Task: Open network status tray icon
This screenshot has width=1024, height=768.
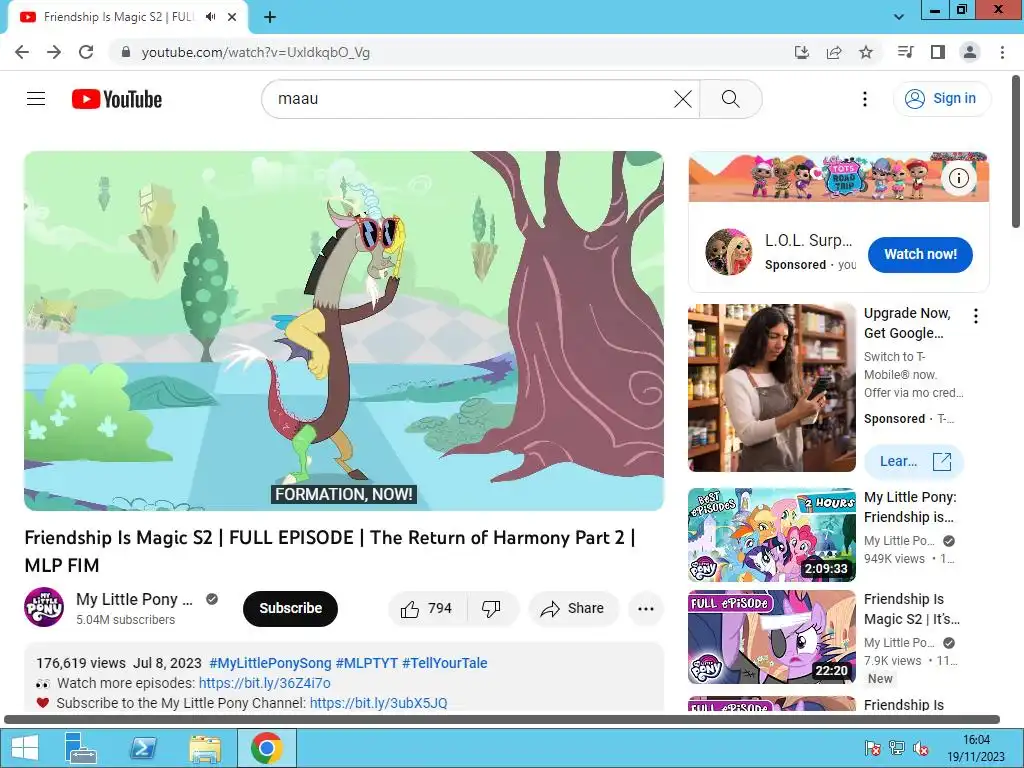Action: pyautogui.click(x=897, y=748)
